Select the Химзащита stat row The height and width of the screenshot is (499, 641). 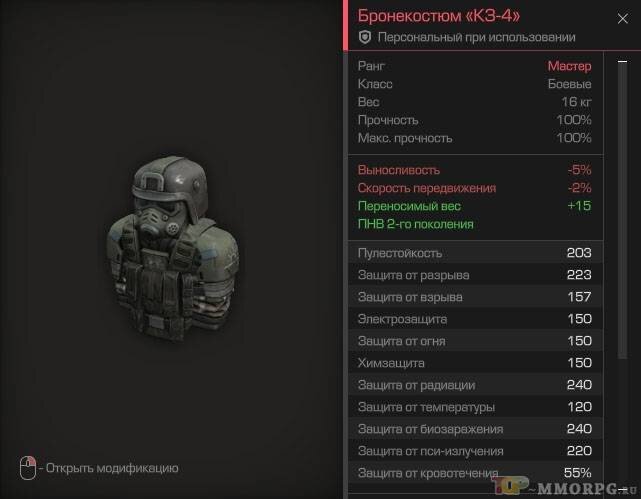click(x=475, y=363)
